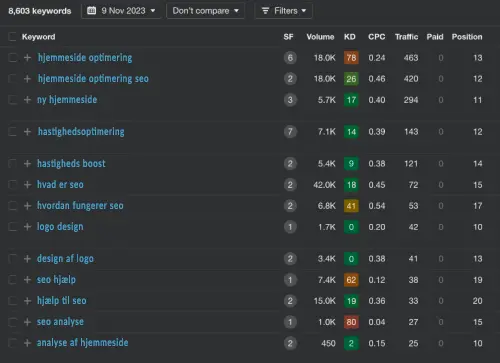Expand plus icon for ny hjemmeside
This screenshot has width=500, height=363.
click(x=27, y=100)
